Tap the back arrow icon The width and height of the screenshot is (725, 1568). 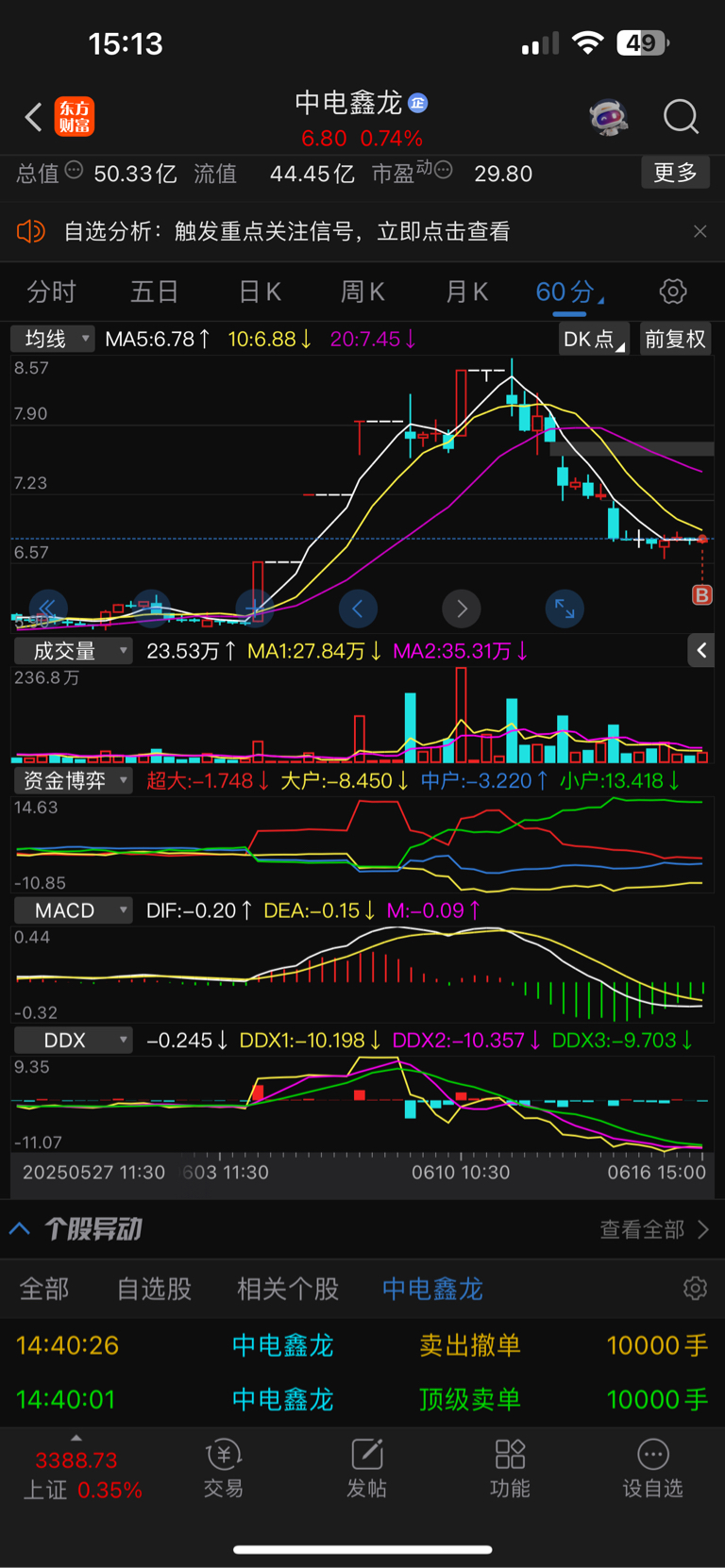point(33,117)
